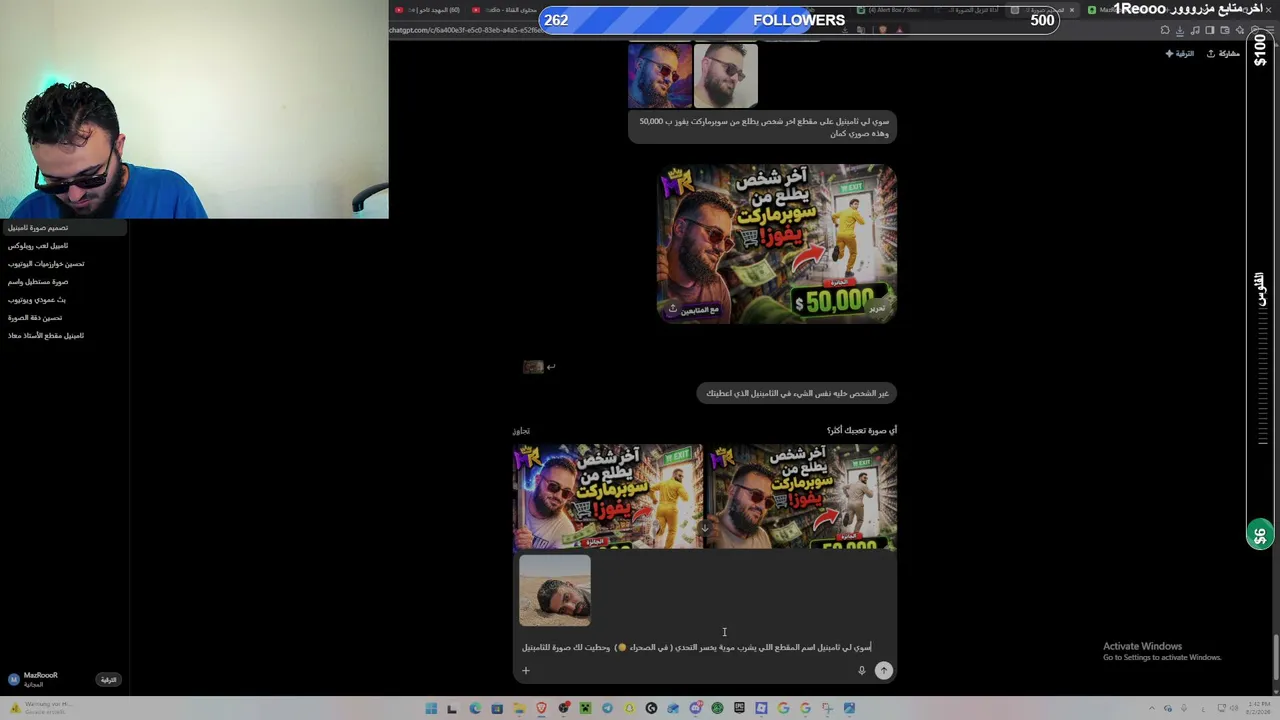The width and height of the screenshot is (1280, 720).
Task: Open the second uploaded portrait photo with grey background
Action: click(x=726, y=75)
